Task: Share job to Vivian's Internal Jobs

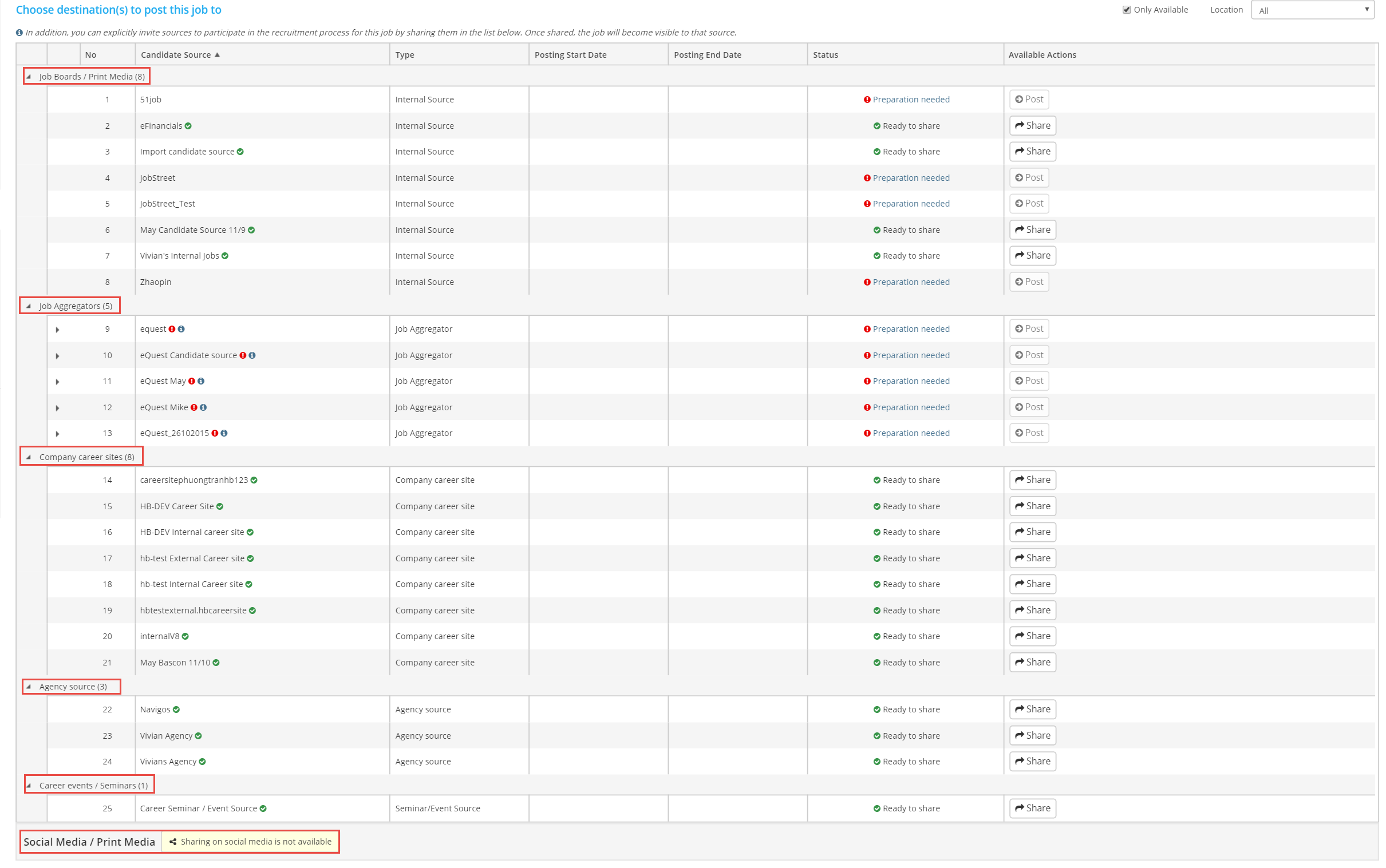Action: click(1032, 255)
